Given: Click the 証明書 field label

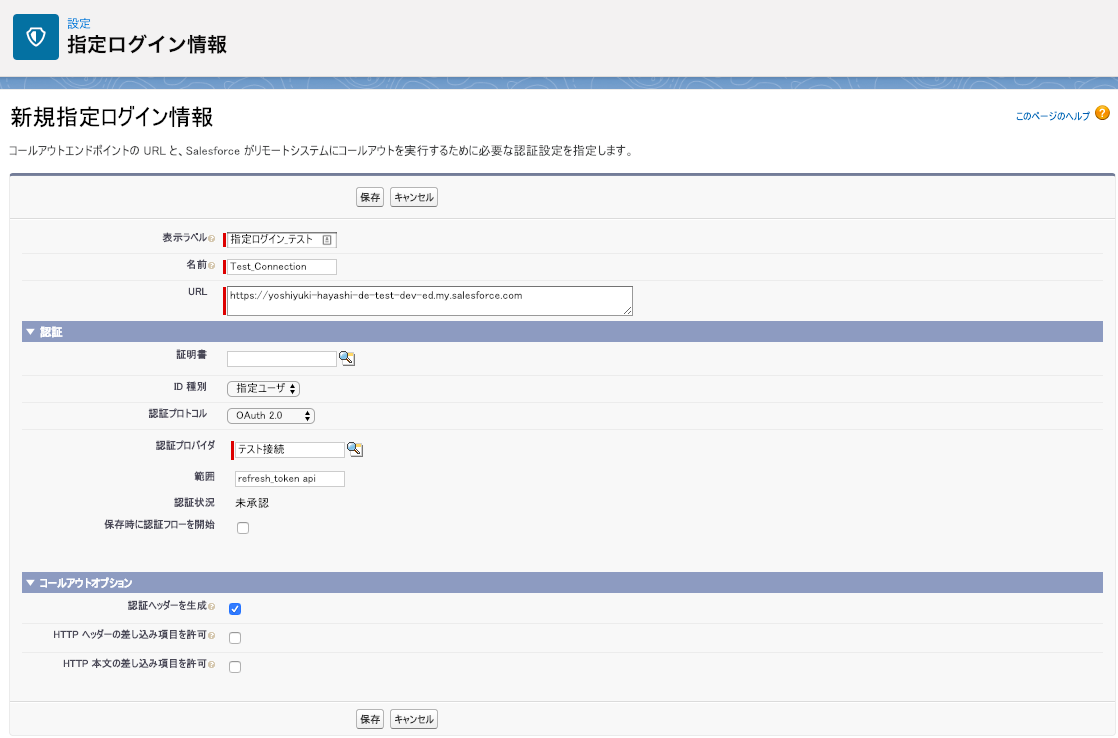Looking at the screenshot, I should (x=191, y=354).
